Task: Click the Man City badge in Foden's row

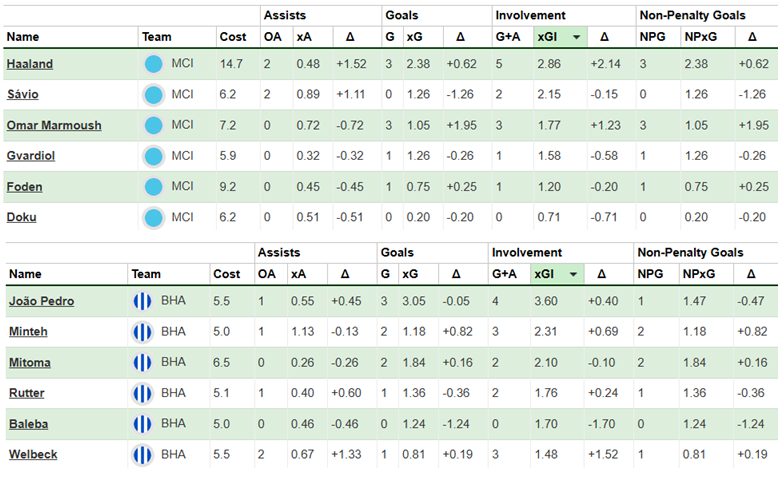Action: [x=153, y=186]
